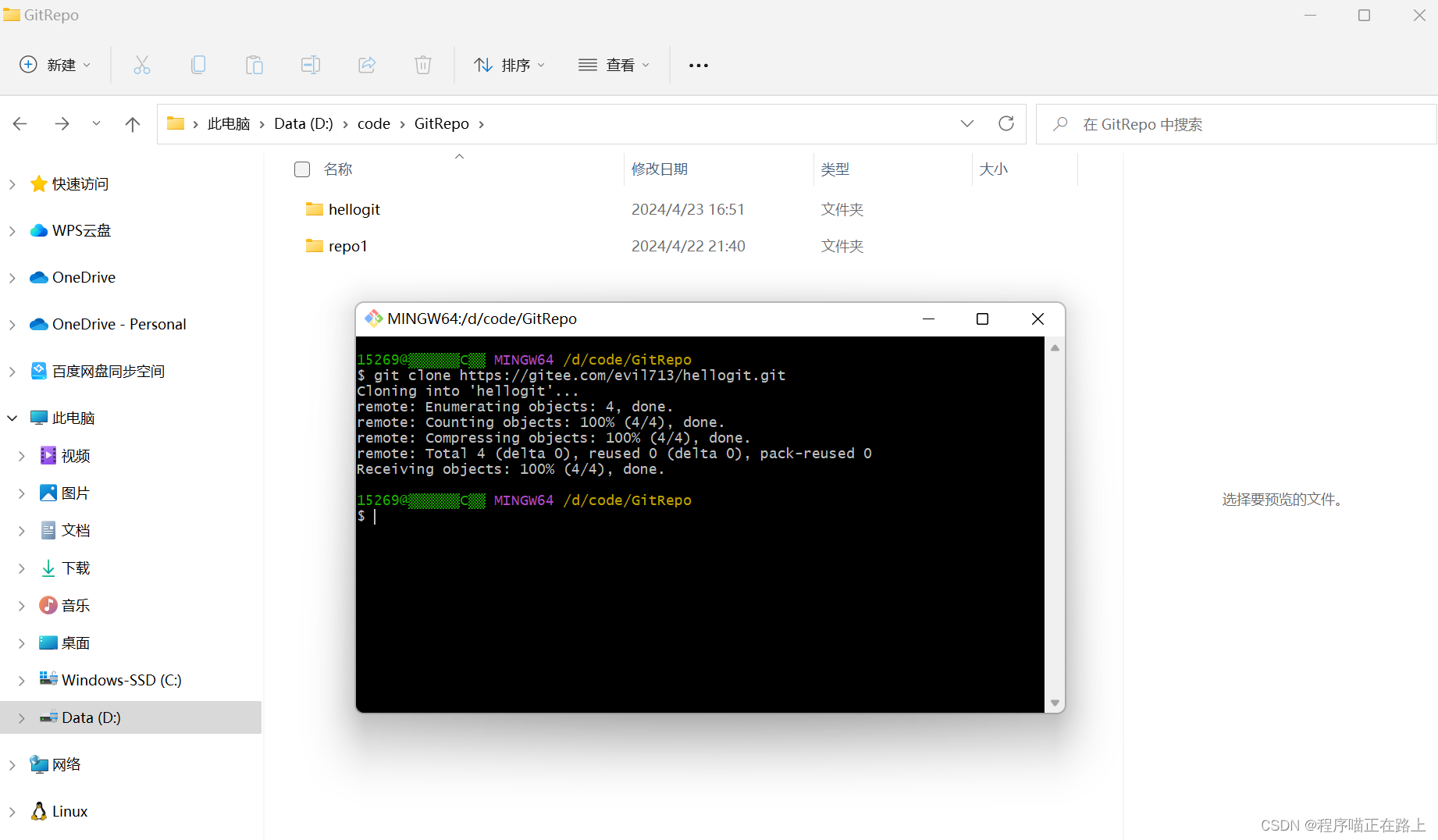This screenshot has height=840, width=1438.
Task: Select 视频 under 此电脑
Action: (65, 456)
